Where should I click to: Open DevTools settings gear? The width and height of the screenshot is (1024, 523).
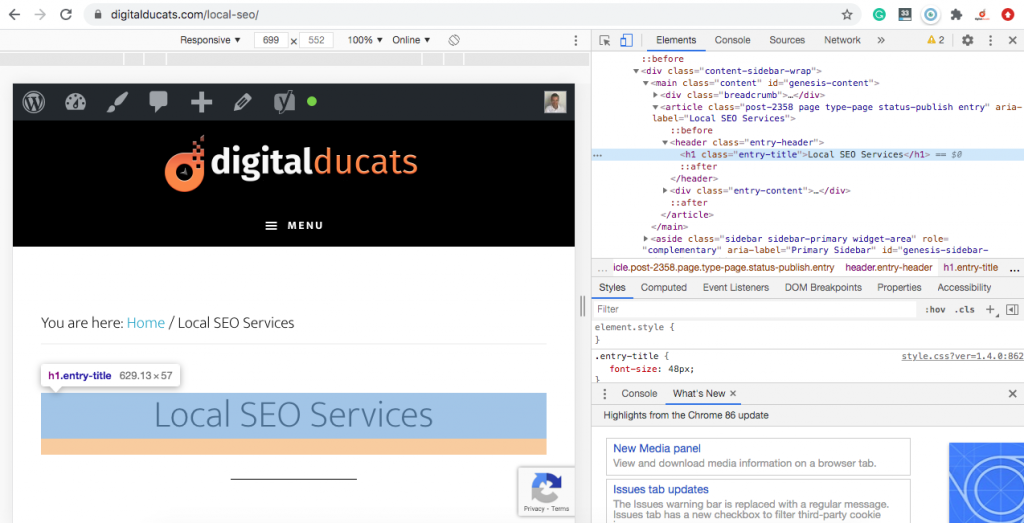pos(968,40)
